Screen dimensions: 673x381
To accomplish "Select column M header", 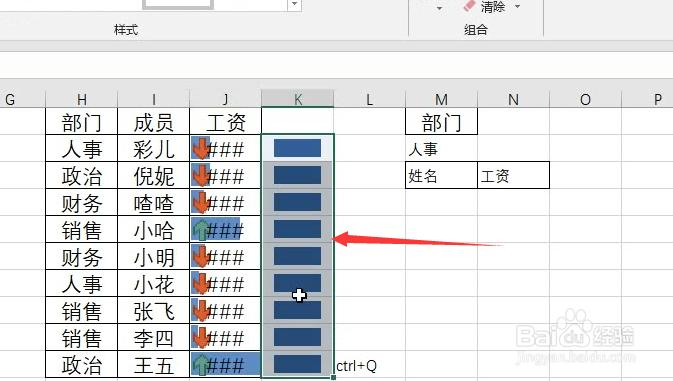I will (441, 100).
